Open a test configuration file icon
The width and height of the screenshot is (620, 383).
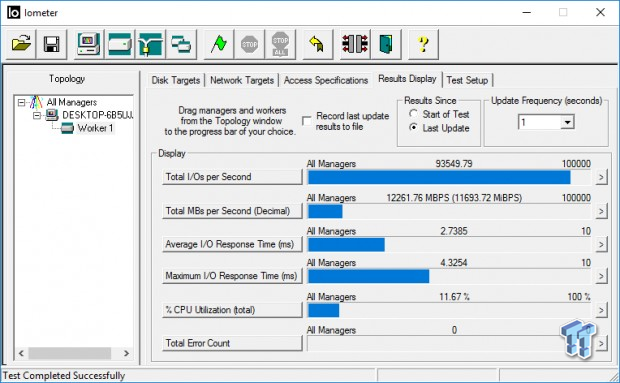(x=21, y=44)
